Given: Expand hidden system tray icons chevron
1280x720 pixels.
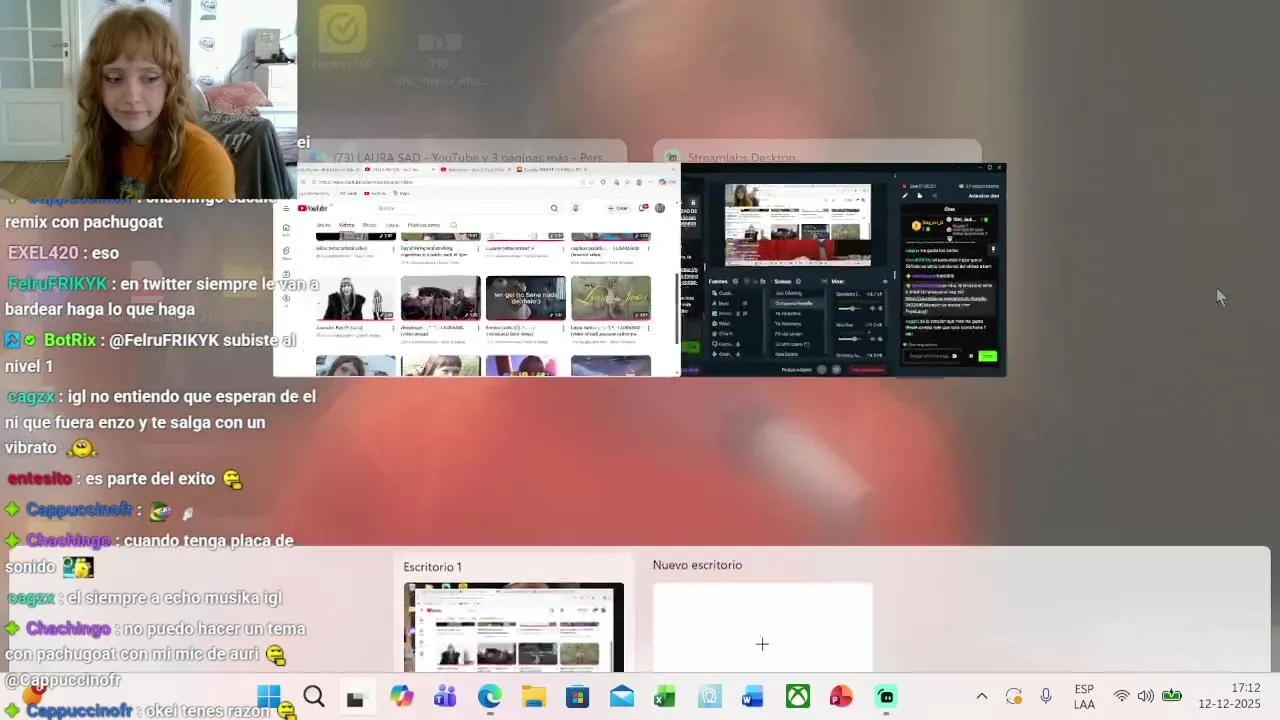Looking at the screenshot, I should pyautogui.click(x=982, y=696).
